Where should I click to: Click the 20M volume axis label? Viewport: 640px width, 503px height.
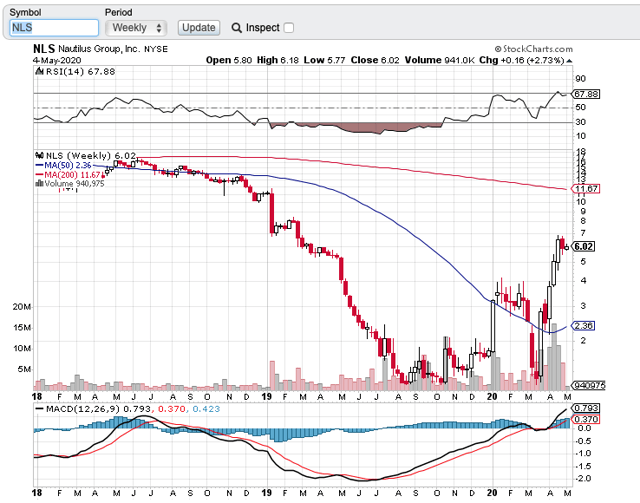pyautogui.click(x=22, y=306)
